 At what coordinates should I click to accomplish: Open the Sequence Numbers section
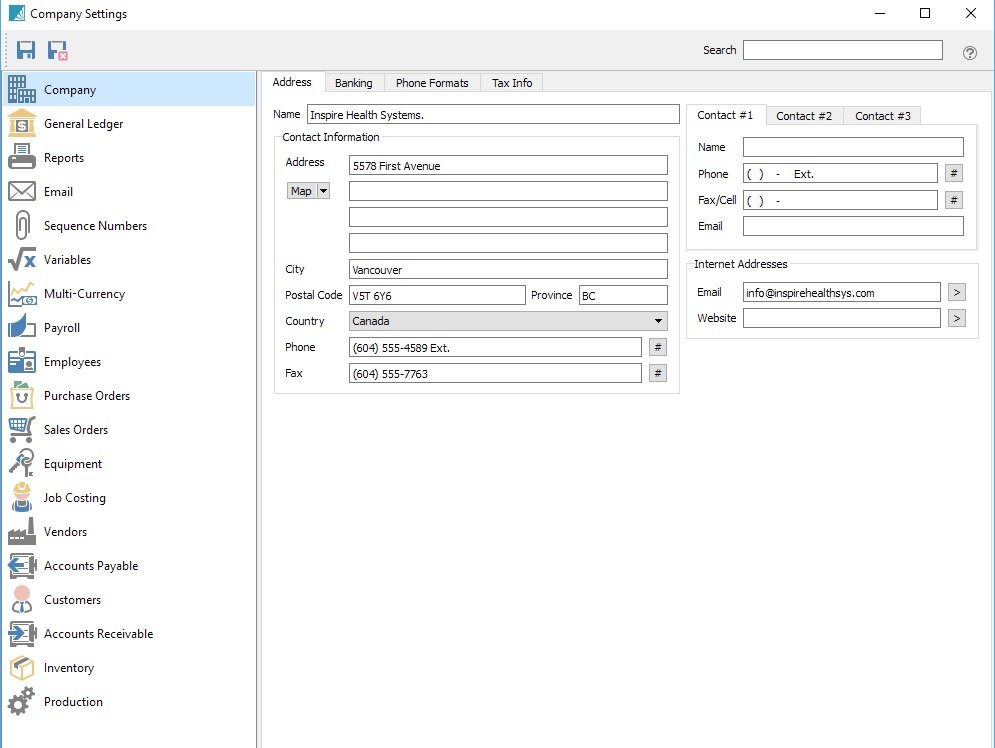point(21,226)
